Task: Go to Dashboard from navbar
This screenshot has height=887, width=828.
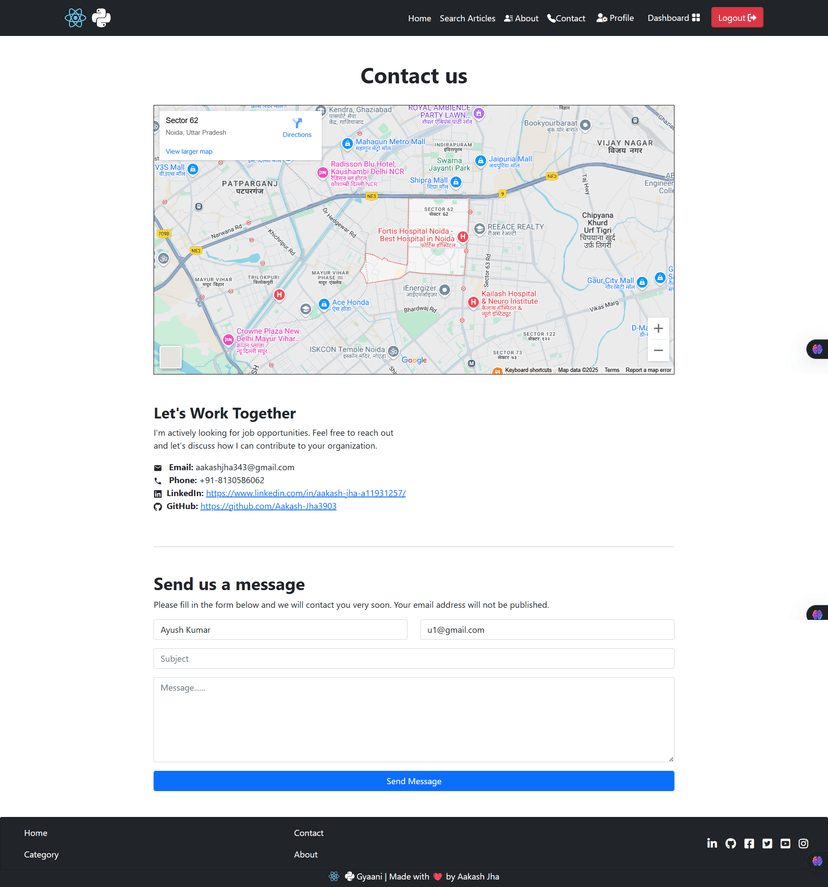Action: [673, 18]
